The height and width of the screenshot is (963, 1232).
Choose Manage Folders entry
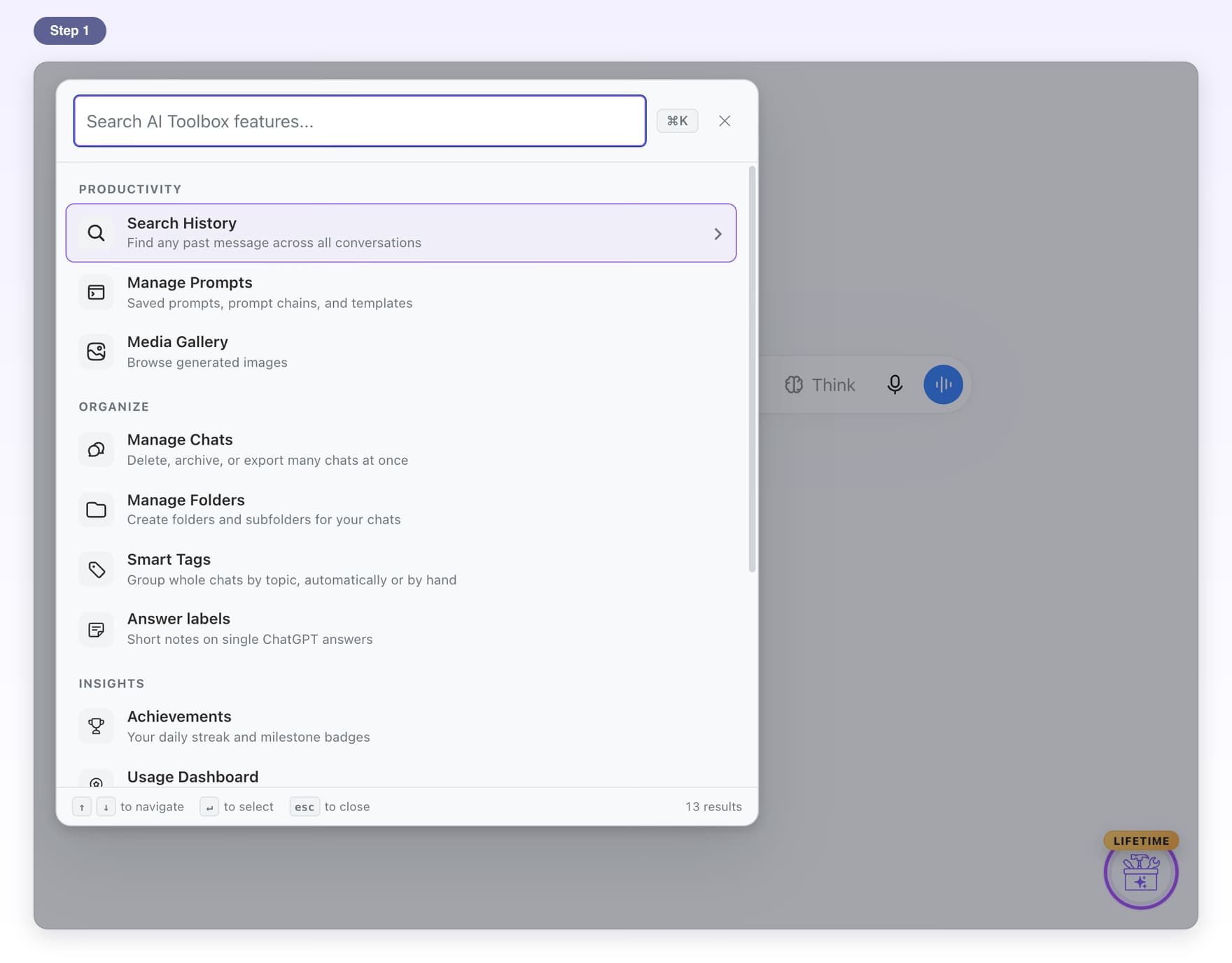point(401,509)
